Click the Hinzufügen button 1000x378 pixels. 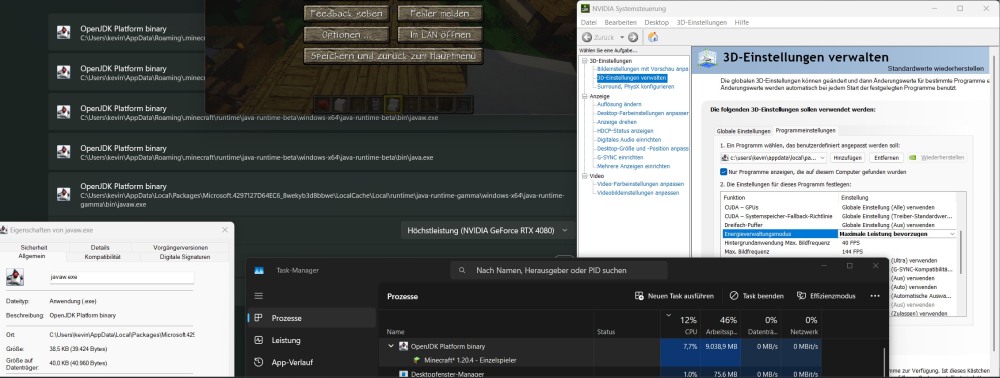pyautogui.click(x=848, y=157)
